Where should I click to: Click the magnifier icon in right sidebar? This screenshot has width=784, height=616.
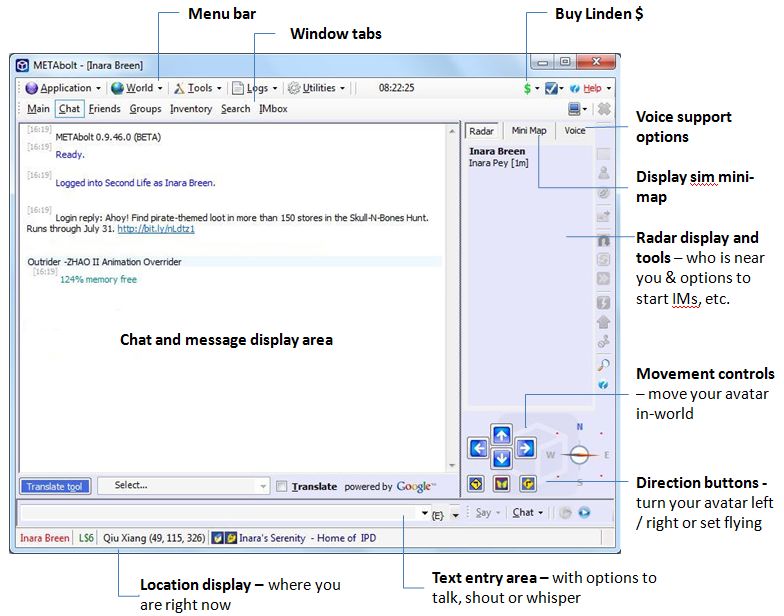tap(604, 364)
